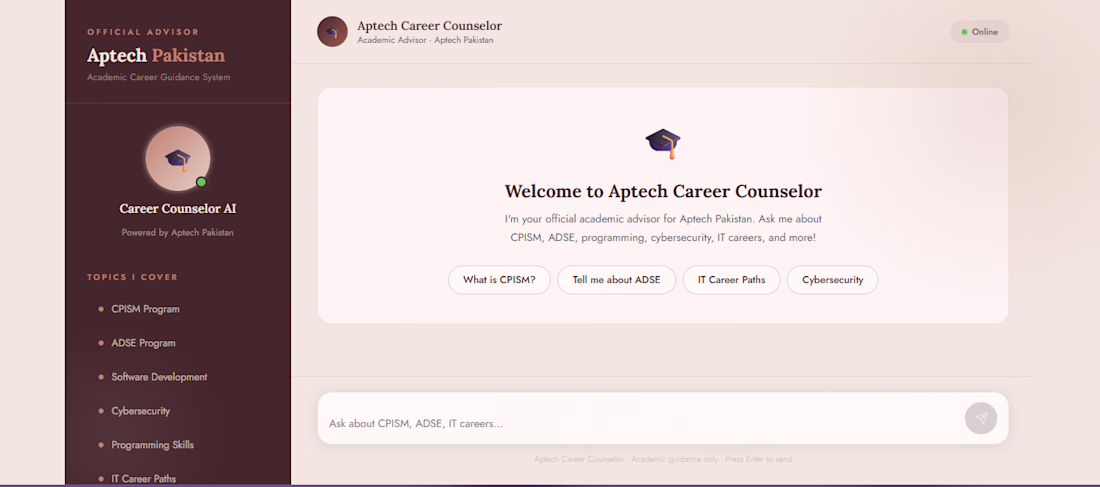The image size is (1100, 487).
Task: Click the footer "Academic guidance only" note
Action: click(674, 459)
